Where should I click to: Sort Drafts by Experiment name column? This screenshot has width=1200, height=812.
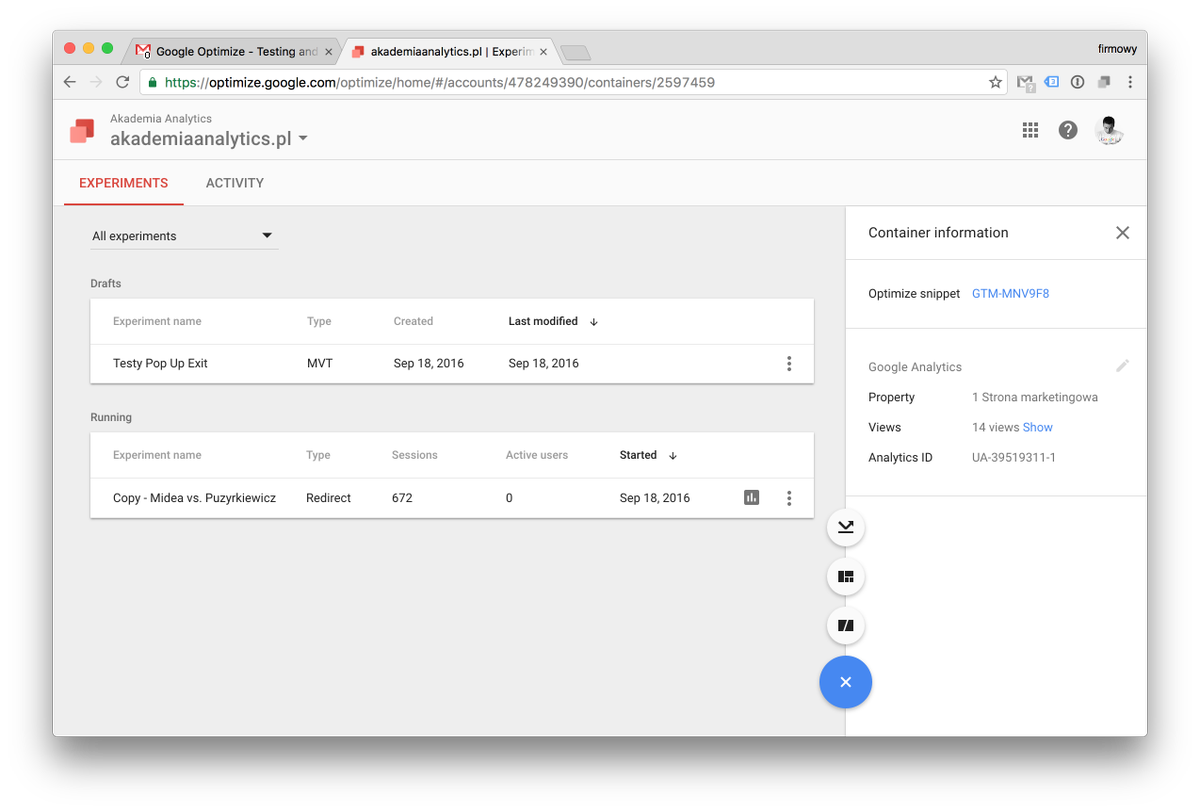(157, 322)
